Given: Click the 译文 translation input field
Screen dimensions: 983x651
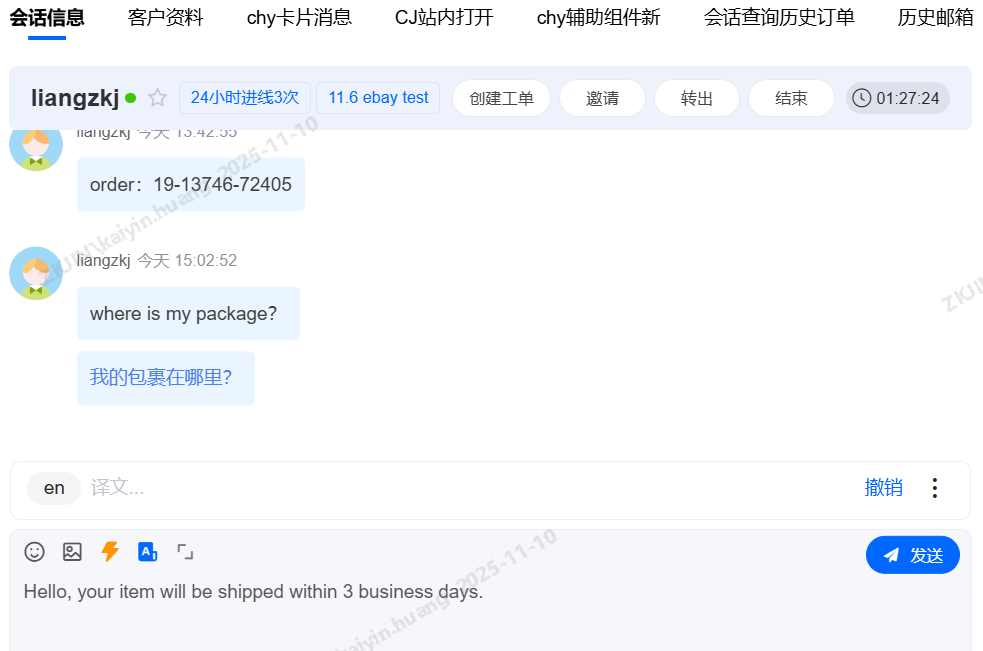Looking at the screenshot, I should (470, 488).
